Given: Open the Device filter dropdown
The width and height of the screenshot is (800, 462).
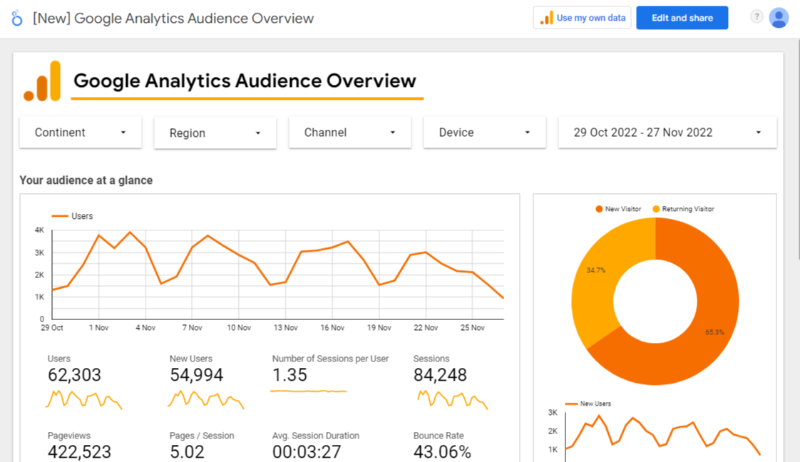Looking at the screenshot, I should pyautogui.click(x=485, y=133).
